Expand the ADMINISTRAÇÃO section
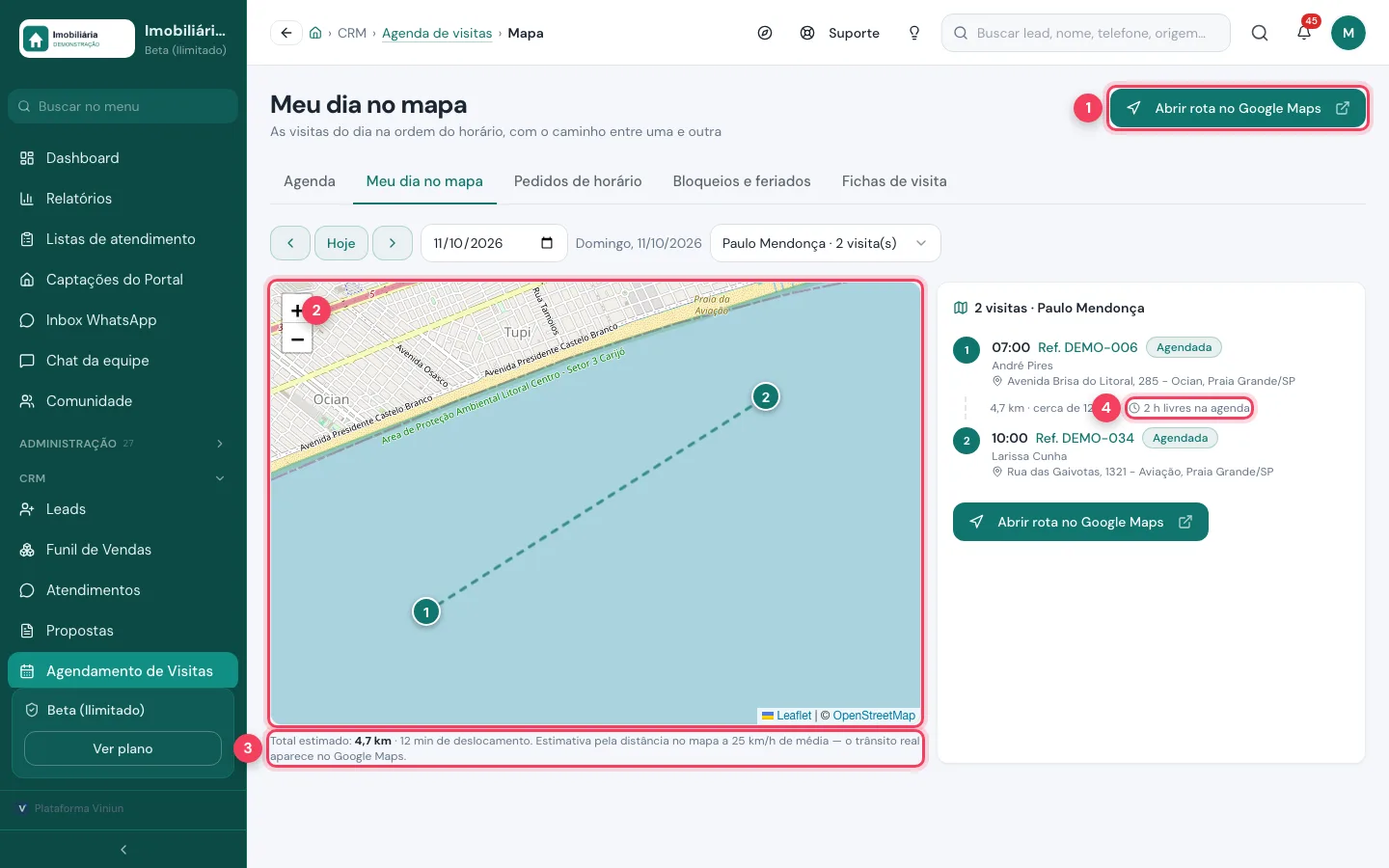Image resolution: width=1389 pixels, height=868 pixels. pos(123,444)
